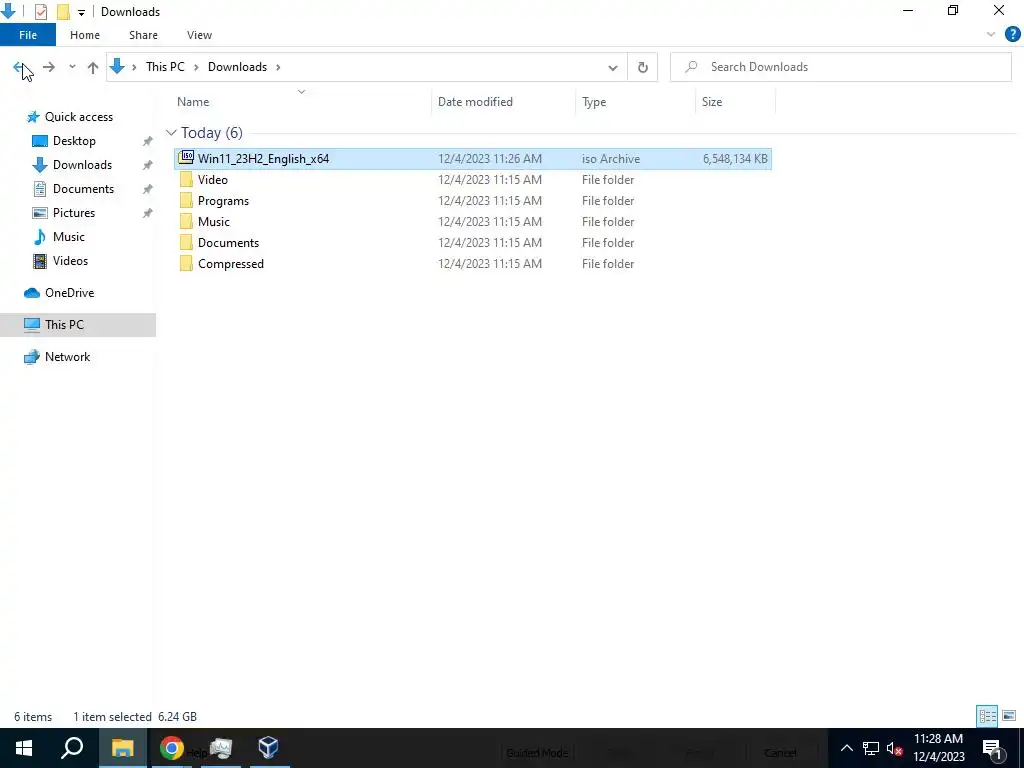Open OneDrive in the sidebar
1024x768 pixels.
coord(69,293)
